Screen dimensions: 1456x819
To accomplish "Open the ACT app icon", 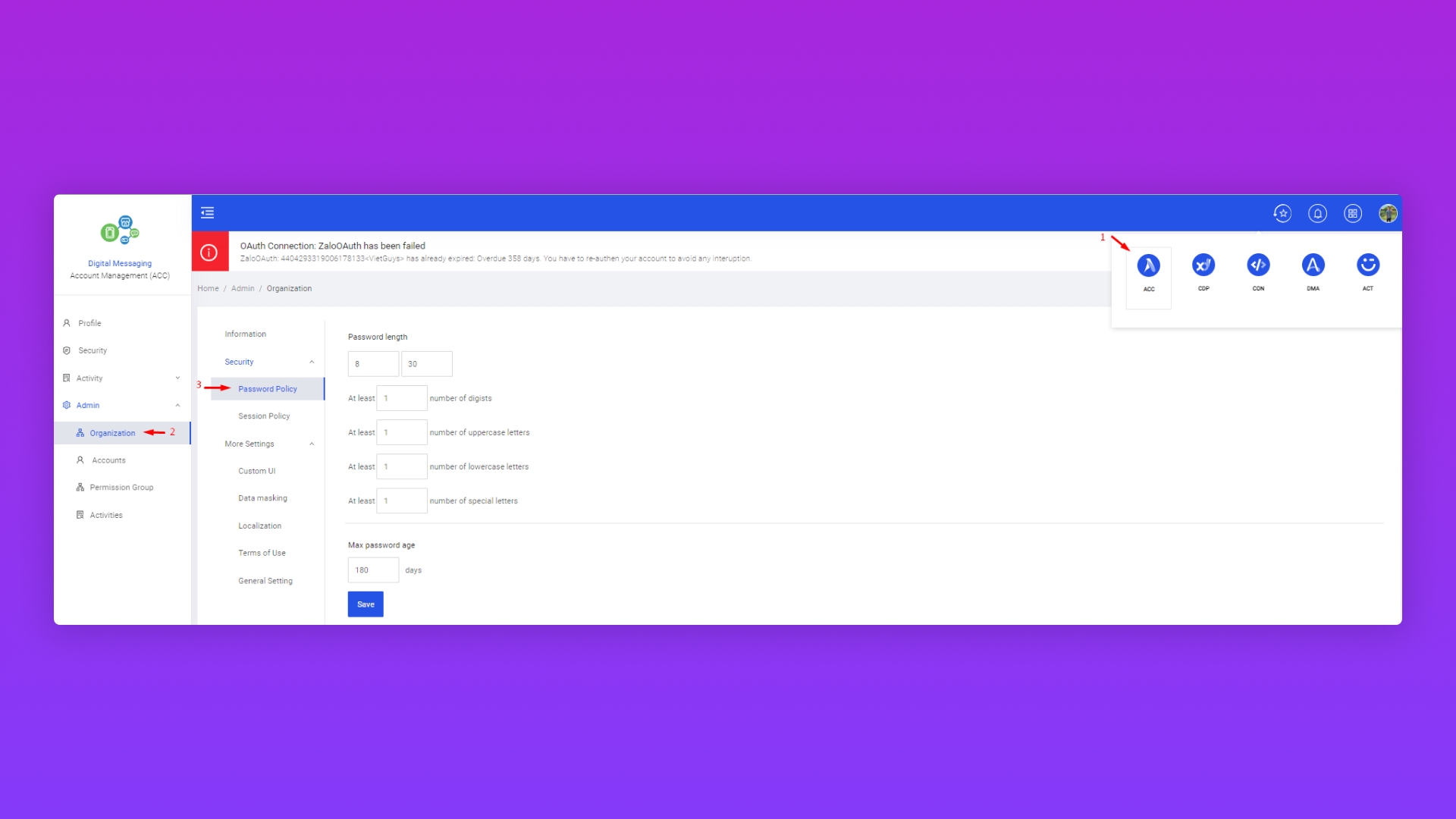I will pos(1367,265).
